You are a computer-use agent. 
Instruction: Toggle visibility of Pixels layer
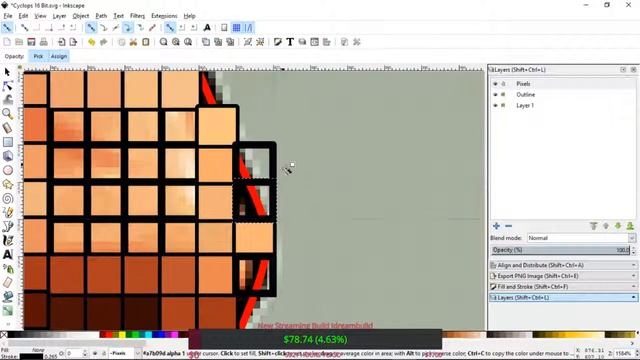tap(495, 84)
